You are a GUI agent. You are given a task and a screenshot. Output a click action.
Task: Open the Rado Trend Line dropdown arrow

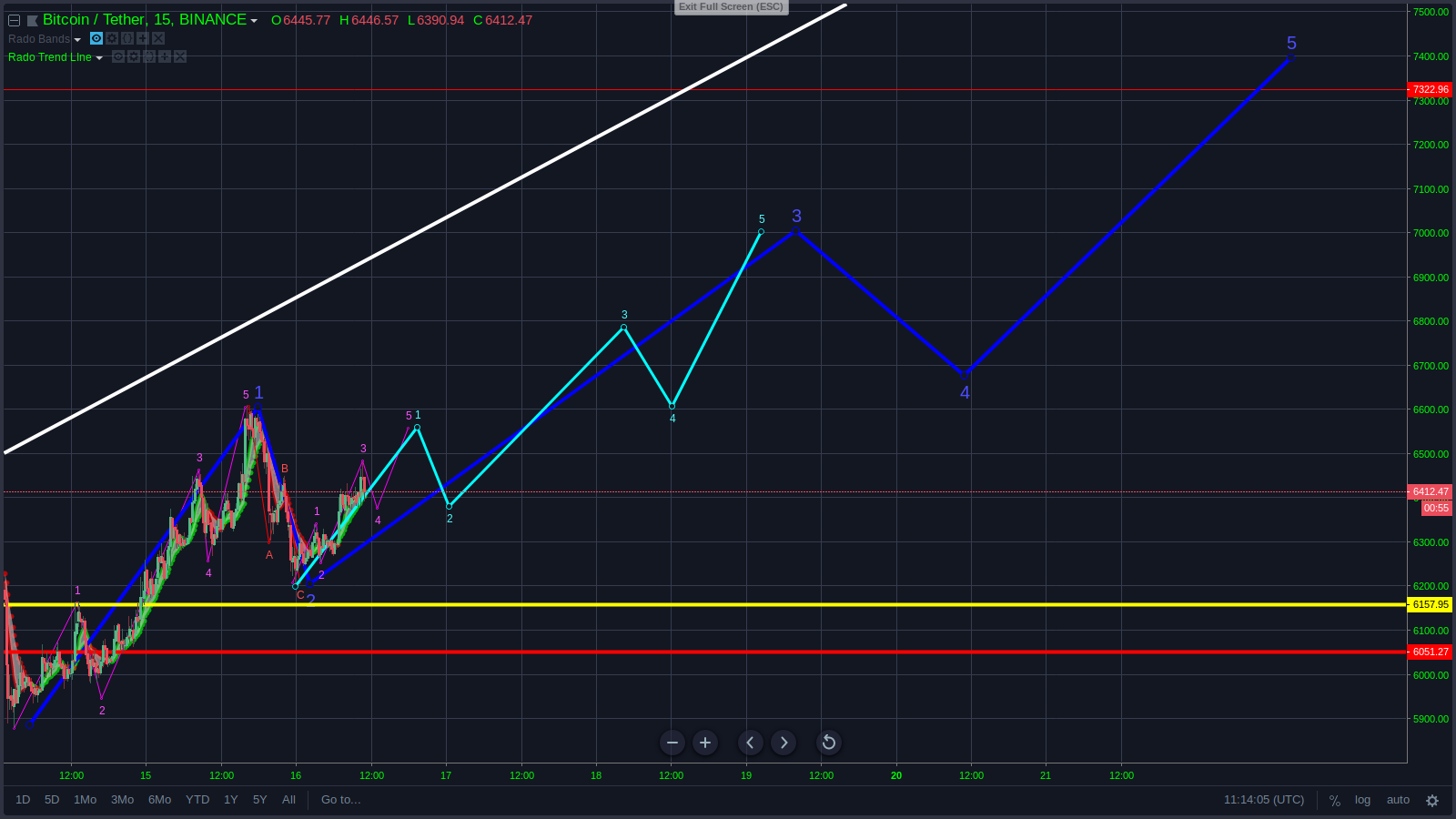99,58
